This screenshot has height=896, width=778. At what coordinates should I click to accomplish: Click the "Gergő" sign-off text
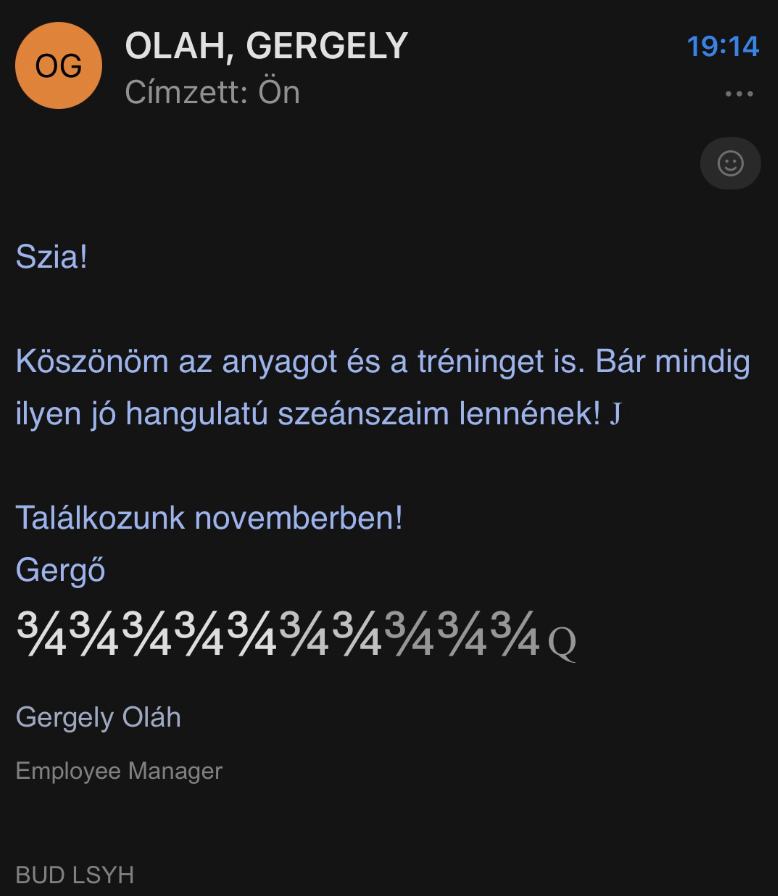[x=60, y=570]
